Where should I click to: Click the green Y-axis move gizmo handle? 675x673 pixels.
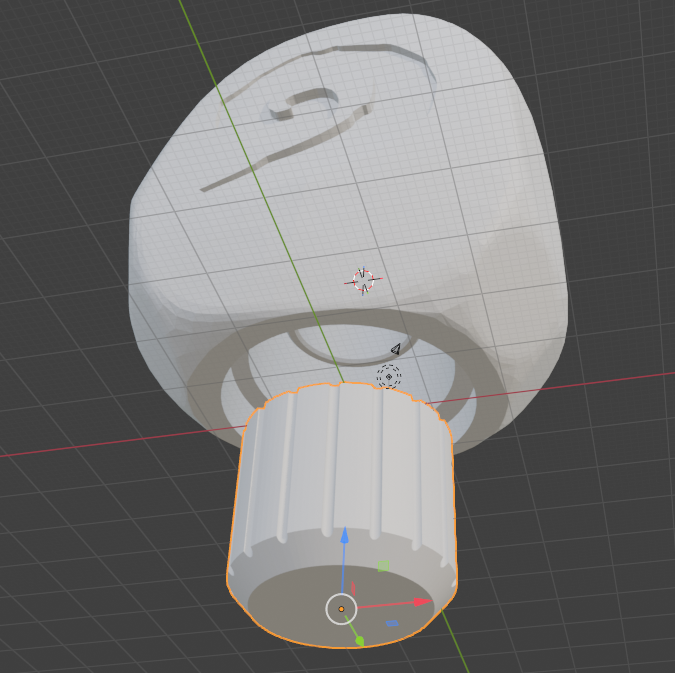pyautogui.click(x=359, y=641)
